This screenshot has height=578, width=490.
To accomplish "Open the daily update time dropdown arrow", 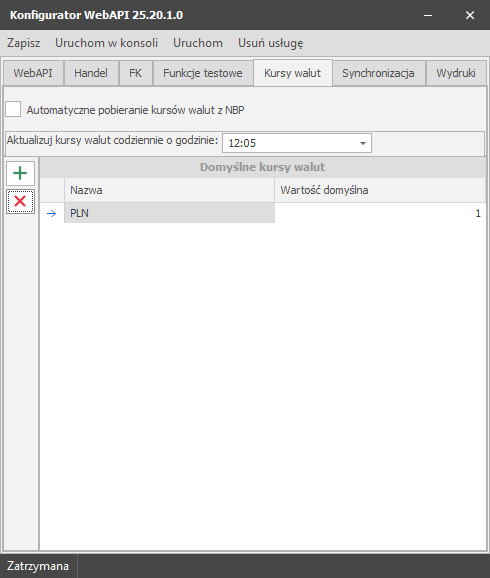I will pos(363,143).
